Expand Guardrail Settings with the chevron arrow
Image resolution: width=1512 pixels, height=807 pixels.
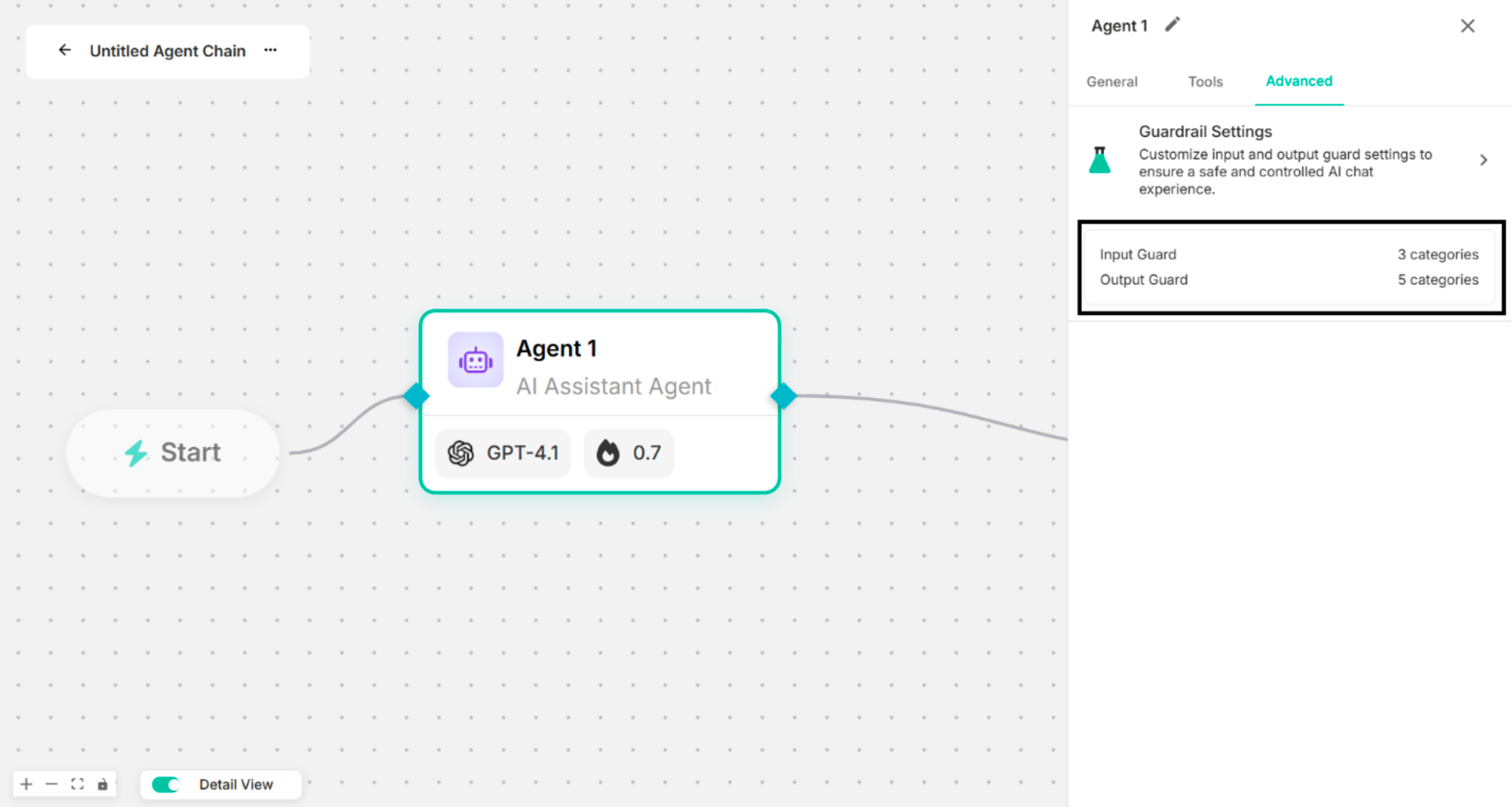(x=1483, y=160)
